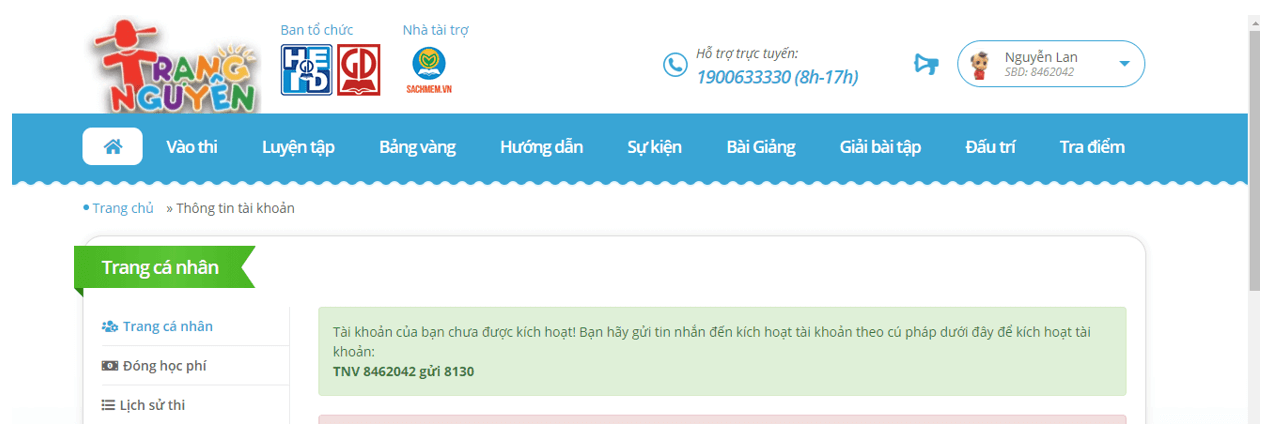Click the HEID organizer logo

tap(306, 70)
